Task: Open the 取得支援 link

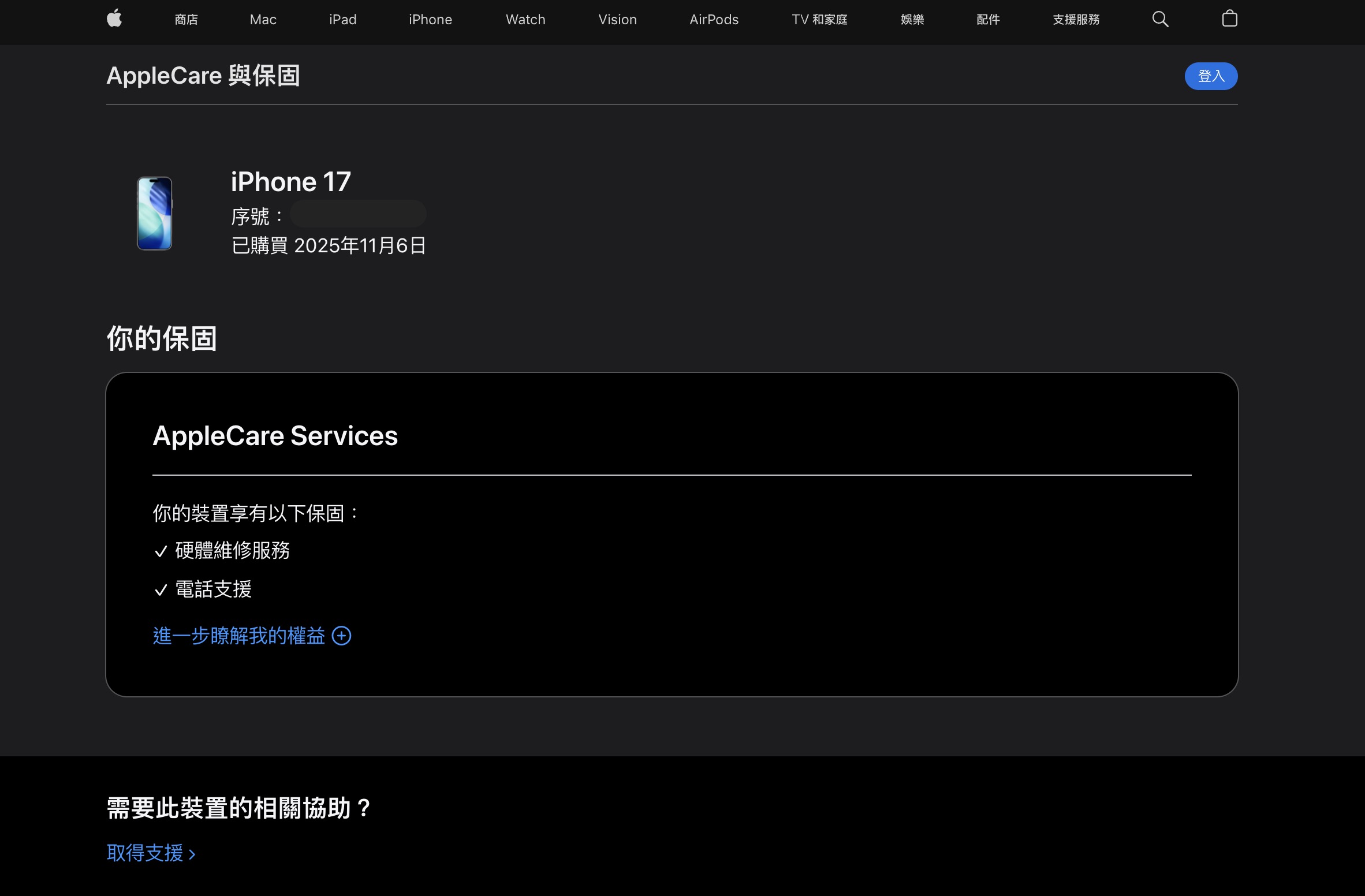Action: point(151,853)
